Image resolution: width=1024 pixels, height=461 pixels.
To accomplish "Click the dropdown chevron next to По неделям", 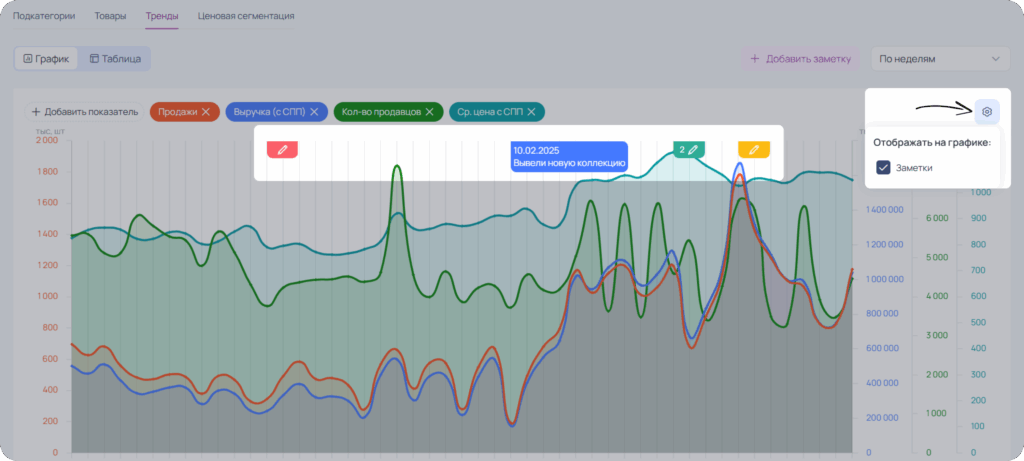I will [995, 59].
